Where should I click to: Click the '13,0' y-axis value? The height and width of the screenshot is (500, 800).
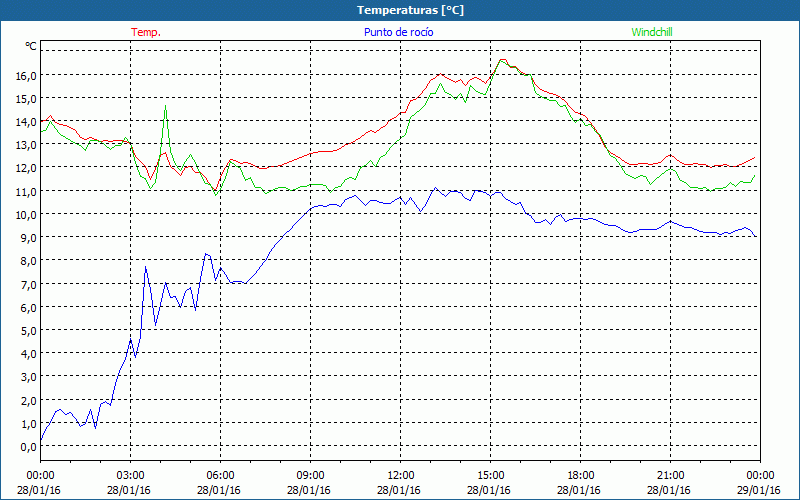(x=27, y=145)
